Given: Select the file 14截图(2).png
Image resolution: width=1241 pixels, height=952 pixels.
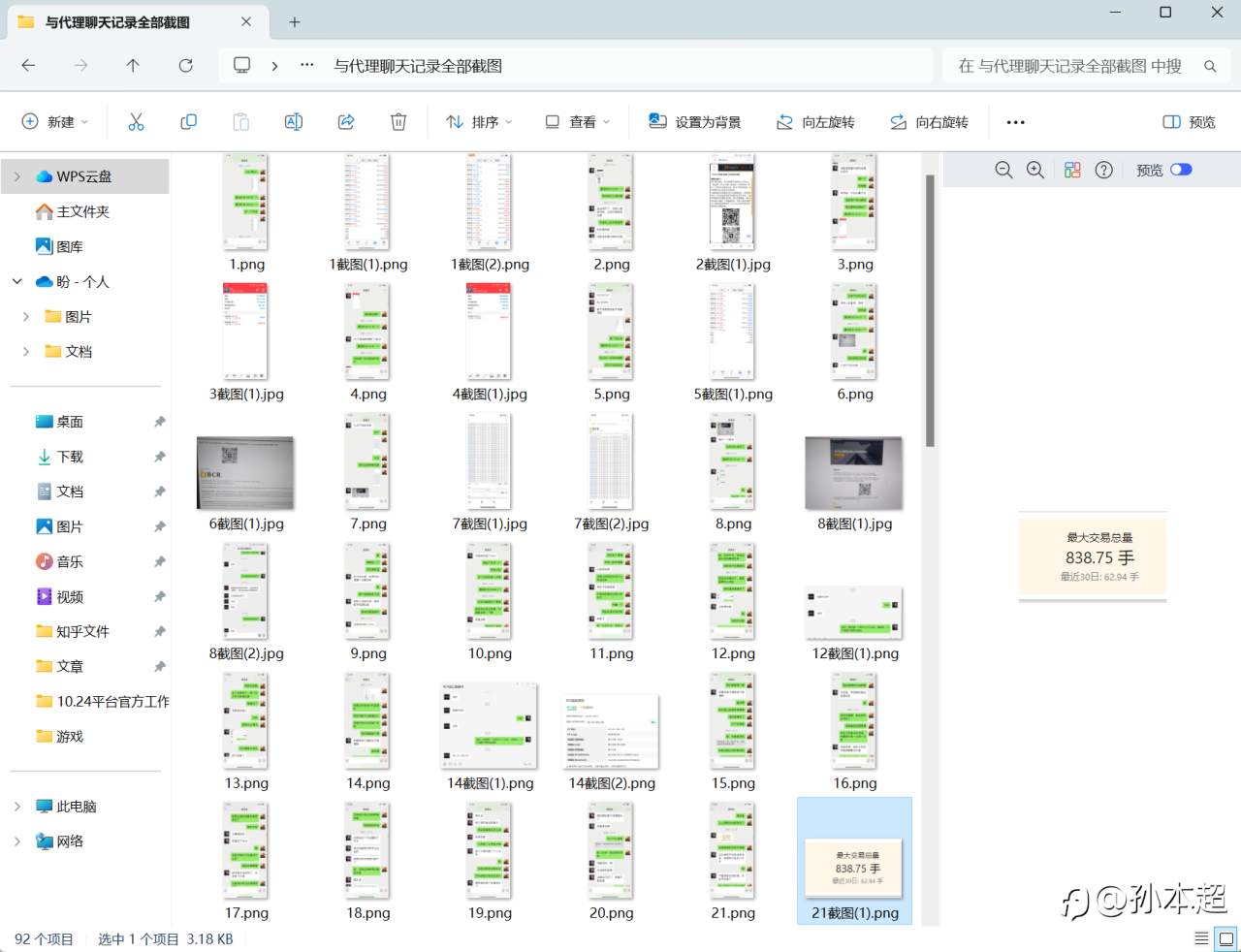Looking at the screenshot, I should coord(612,743).
